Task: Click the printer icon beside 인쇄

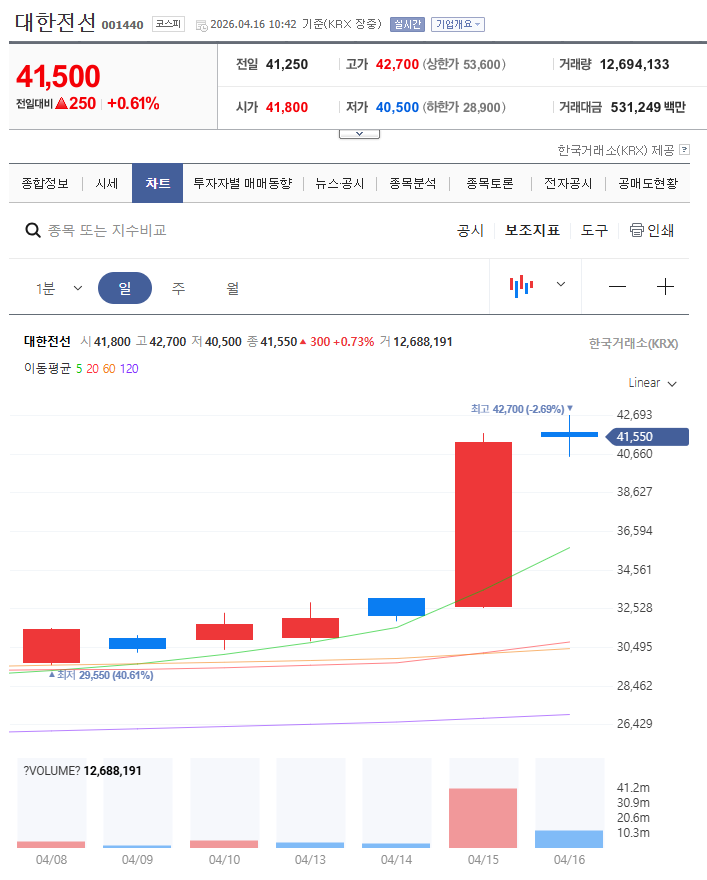Action: [x=636, y=230]
